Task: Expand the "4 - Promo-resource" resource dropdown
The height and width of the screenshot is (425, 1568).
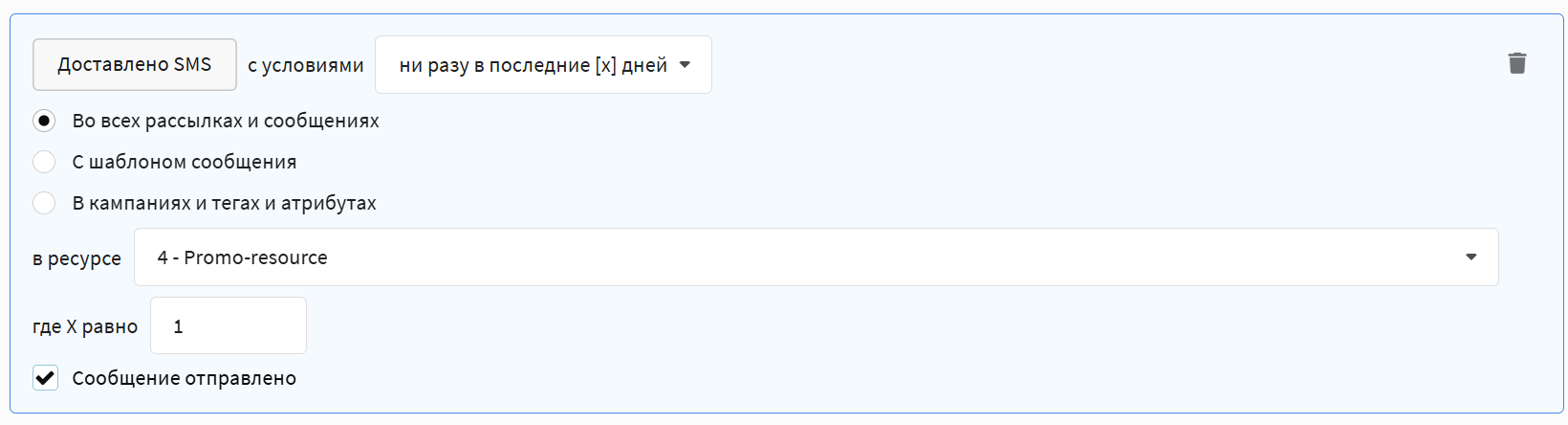Action: tap(815, 257)
